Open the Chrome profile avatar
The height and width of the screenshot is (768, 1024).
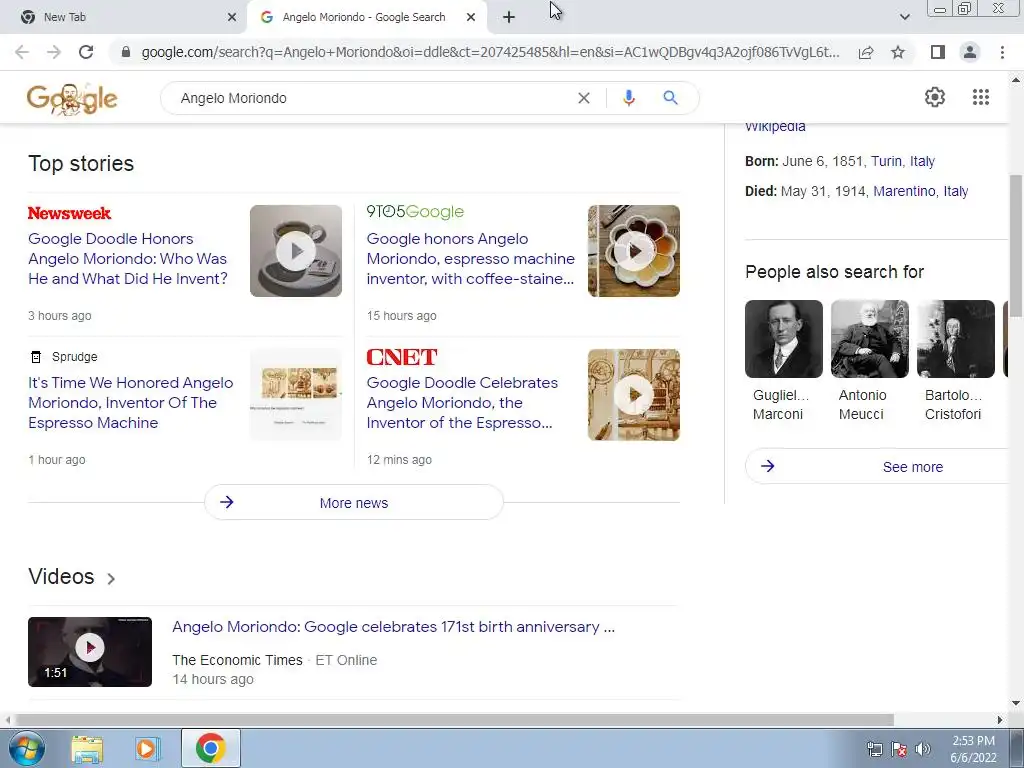(x=970, y=52)
